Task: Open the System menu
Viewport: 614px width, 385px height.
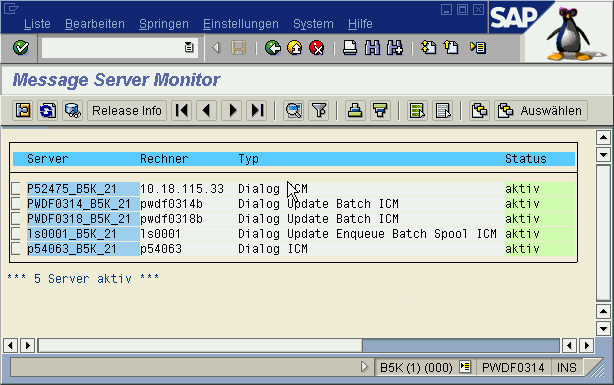Action: (313, 24)
